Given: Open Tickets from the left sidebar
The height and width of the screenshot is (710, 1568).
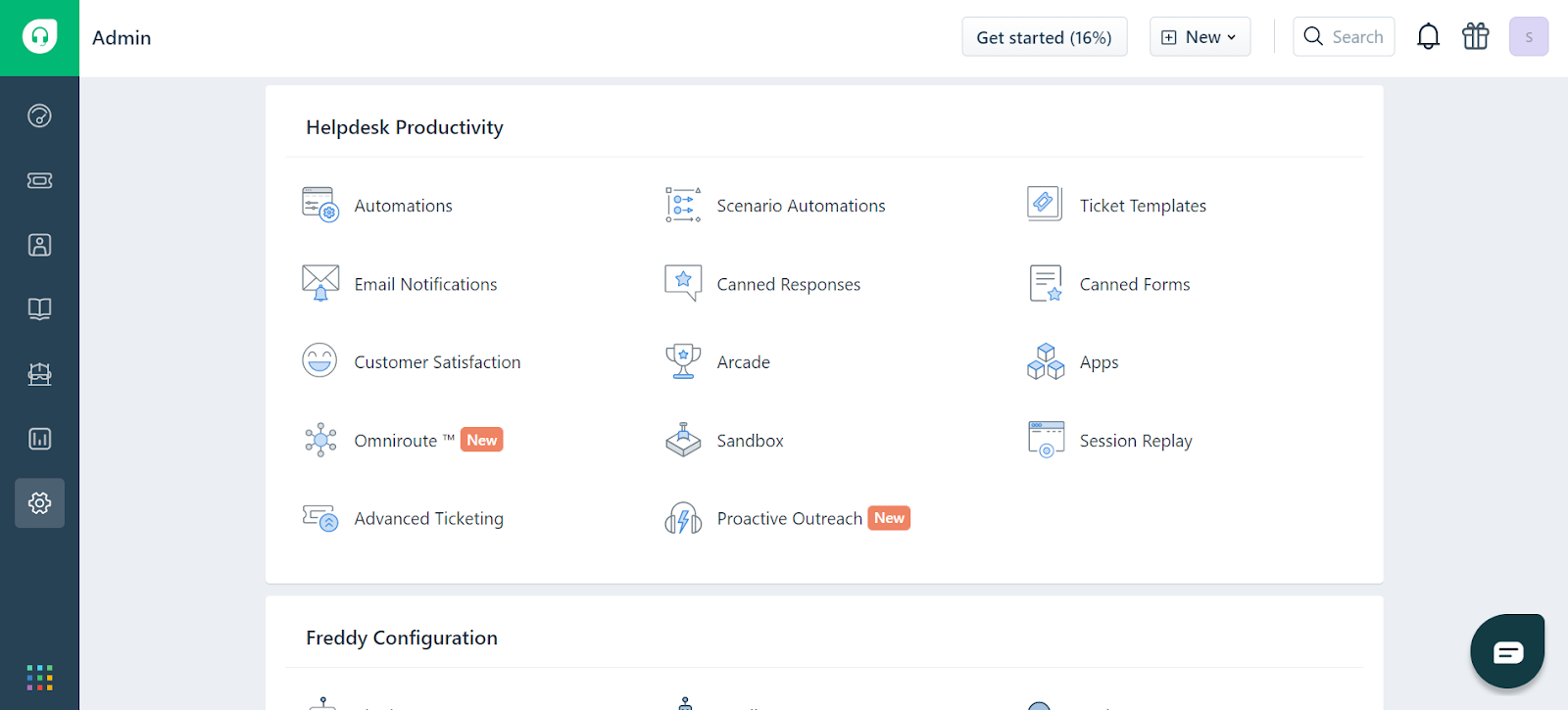Looking at the screenshot, I should 39,180.
